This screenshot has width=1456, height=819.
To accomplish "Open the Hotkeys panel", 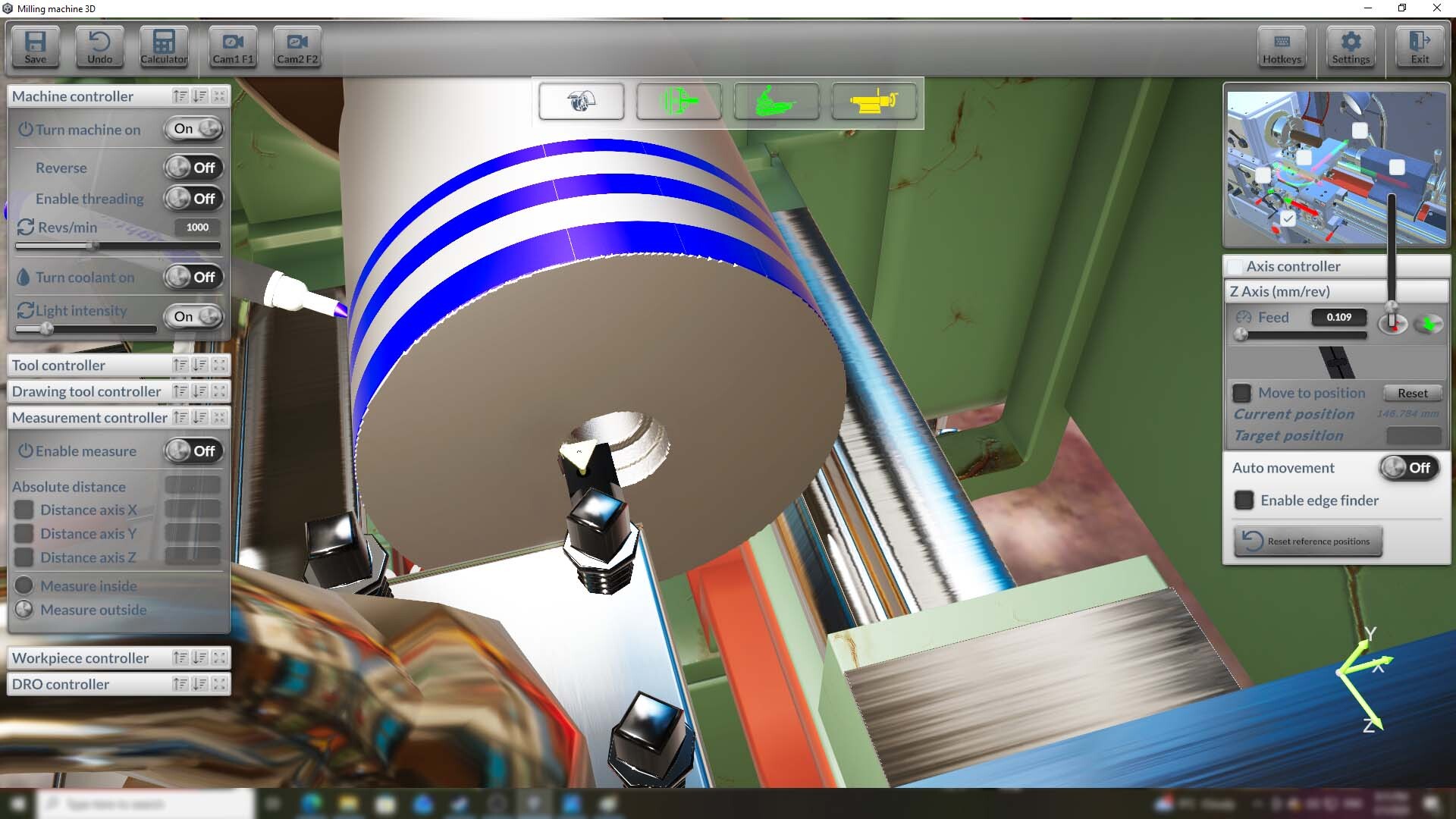I will point(1281,46).
